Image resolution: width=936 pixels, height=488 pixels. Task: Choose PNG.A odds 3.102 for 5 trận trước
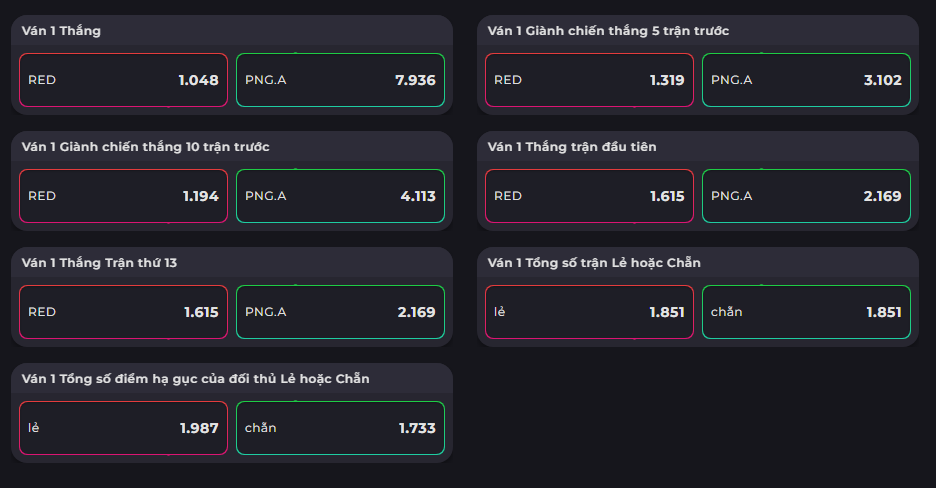[x=806, y=80]
